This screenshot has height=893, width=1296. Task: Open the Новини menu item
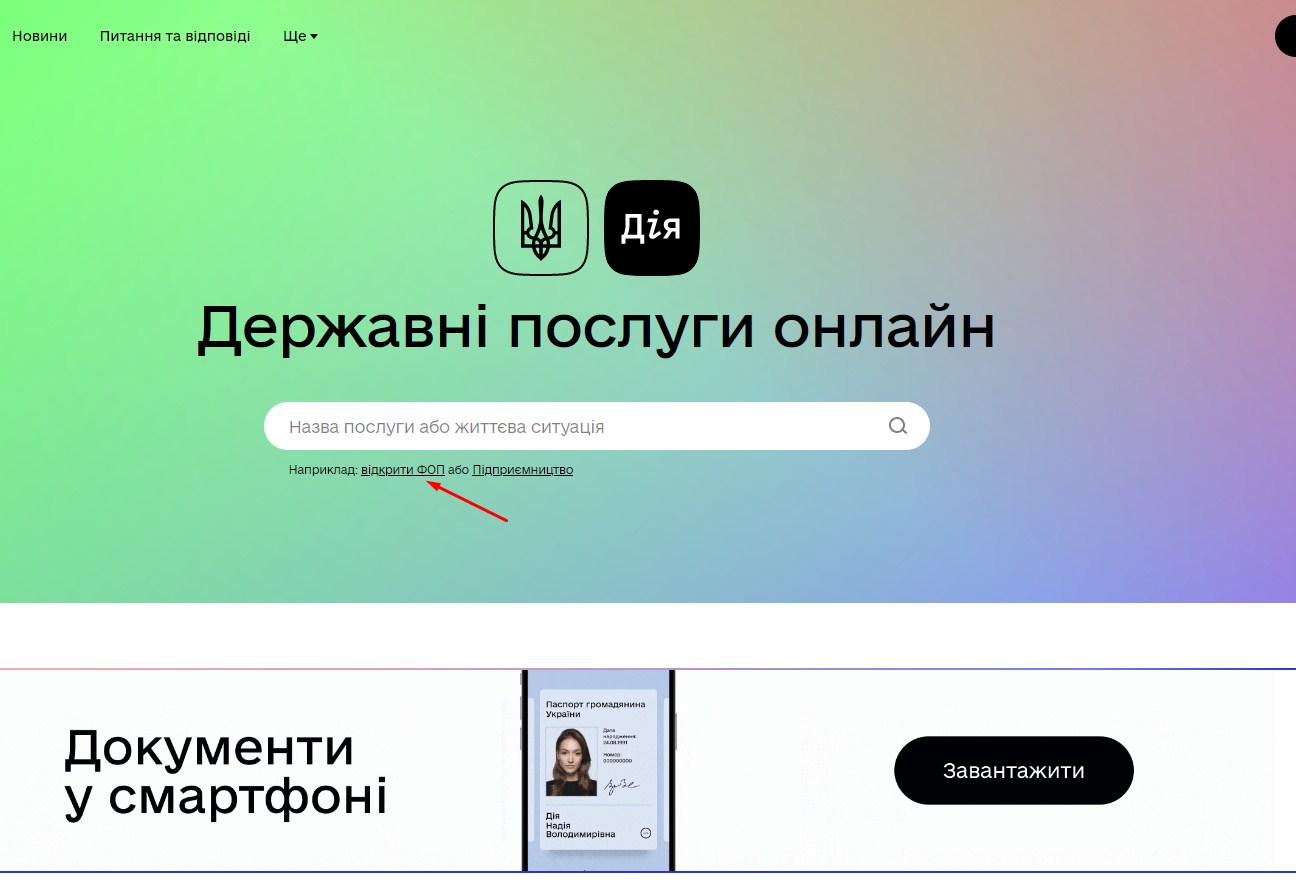point(40,36)
